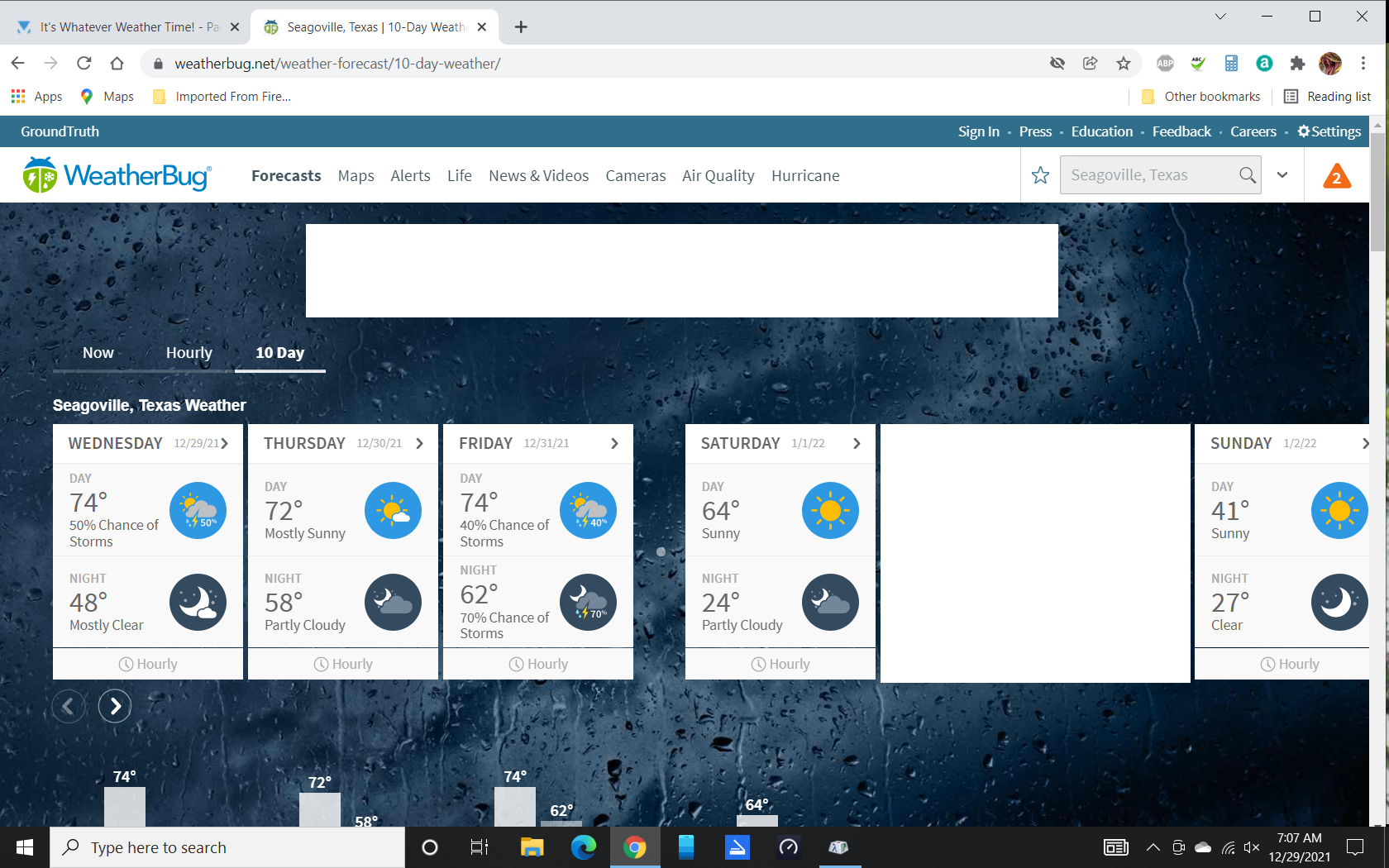Save location with the star icon beside search
This screenshot has width=1389, height=868.
(1040, 175)
